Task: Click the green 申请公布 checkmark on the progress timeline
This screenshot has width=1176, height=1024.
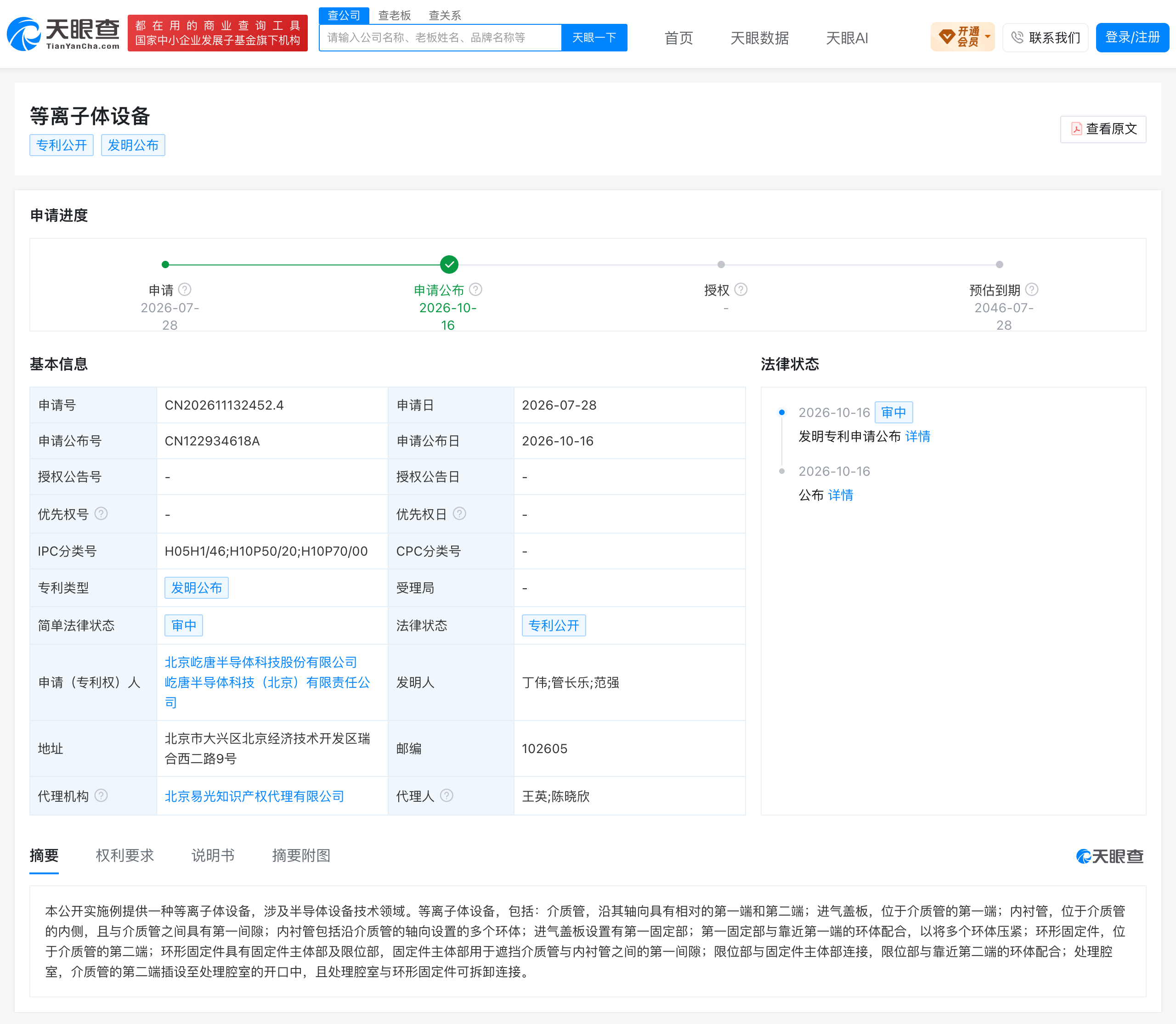Action: 449,264
